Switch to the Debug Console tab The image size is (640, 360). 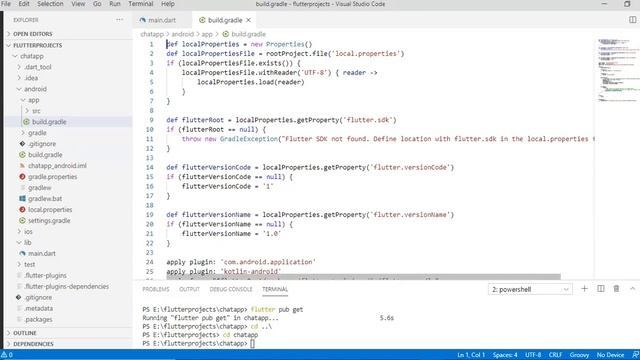click(231, 289)
